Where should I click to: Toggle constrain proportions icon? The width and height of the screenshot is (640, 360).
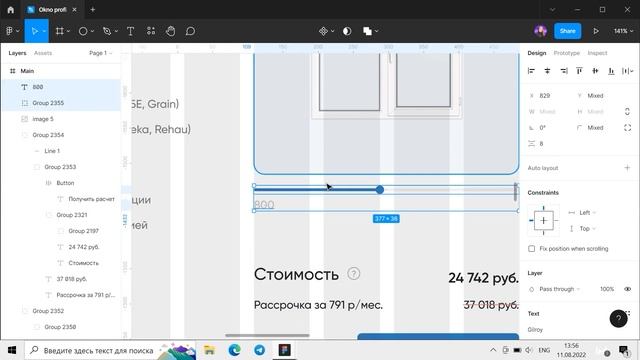(627, 111)
